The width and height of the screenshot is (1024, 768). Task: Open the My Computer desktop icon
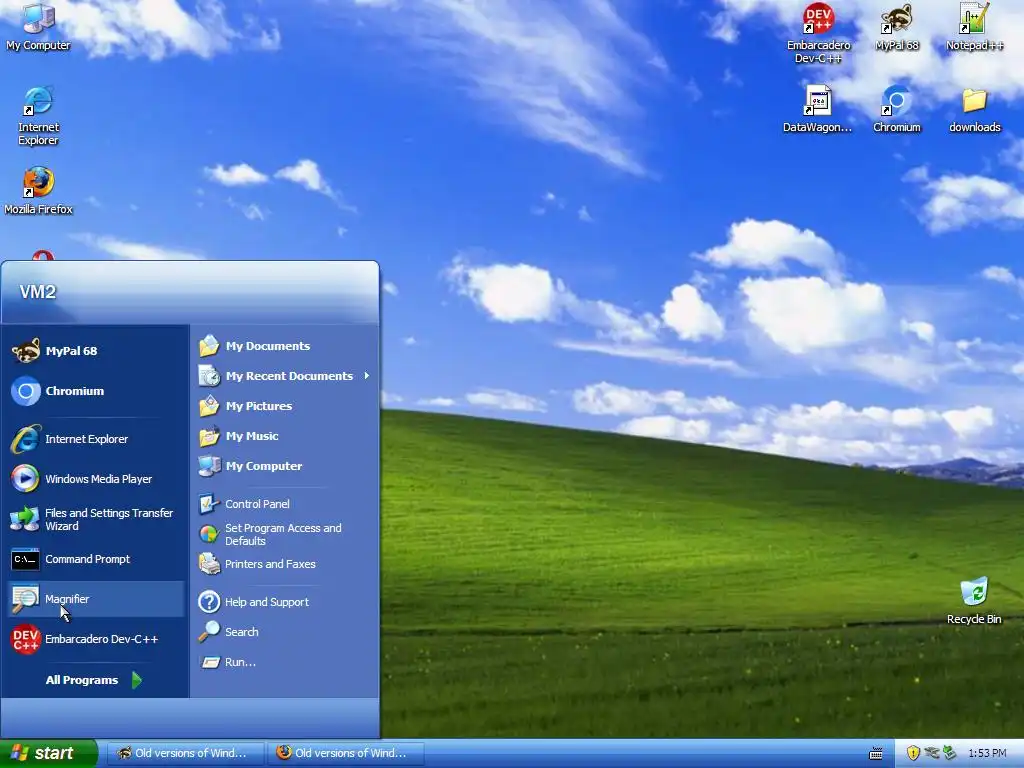tap(39, 26)
